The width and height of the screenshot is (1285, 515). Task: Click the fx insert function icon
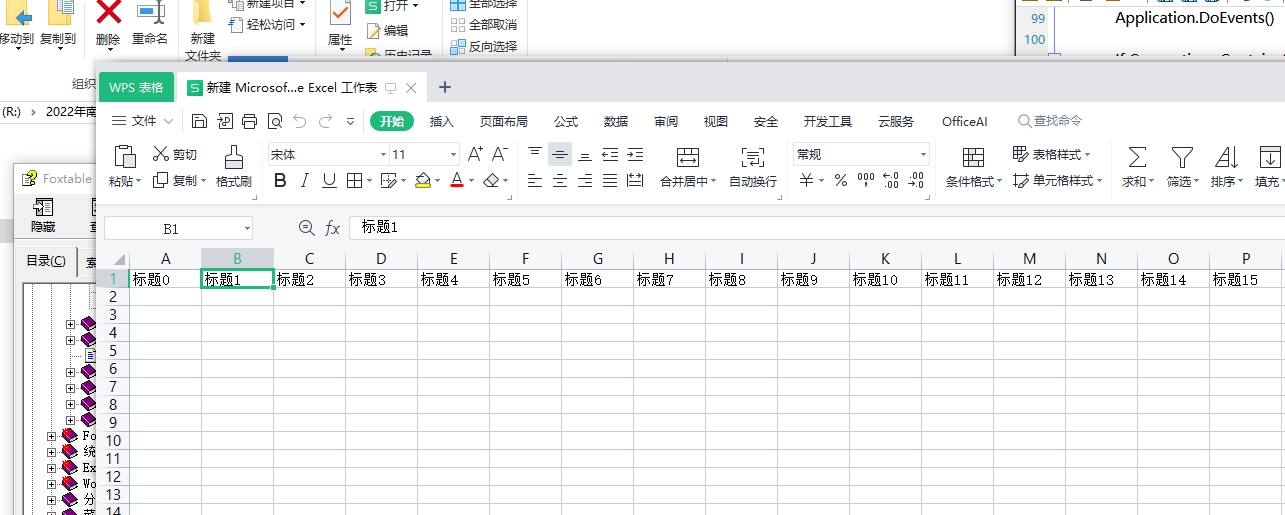point(332,228)
